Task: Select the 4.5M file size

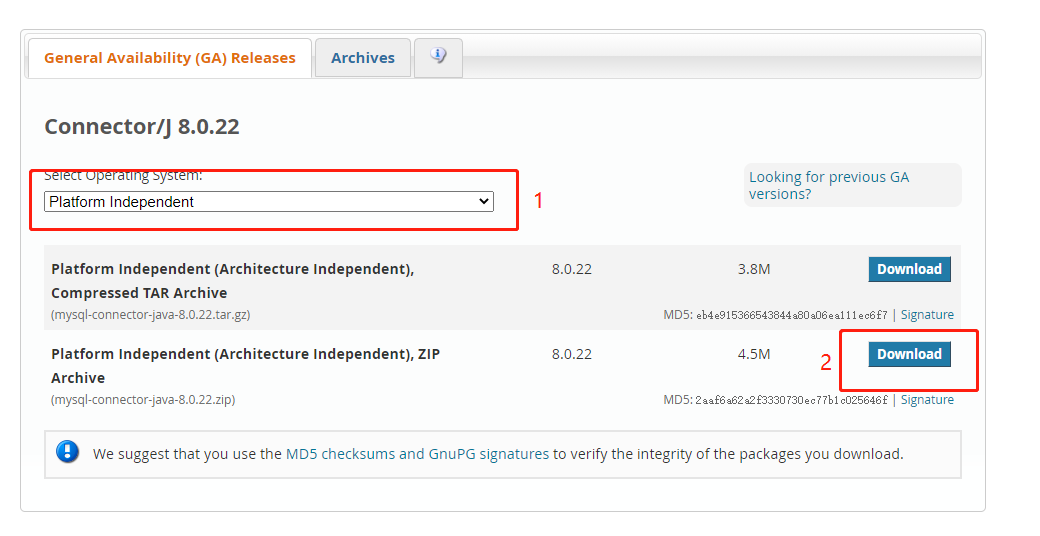Action: point(754,354)
